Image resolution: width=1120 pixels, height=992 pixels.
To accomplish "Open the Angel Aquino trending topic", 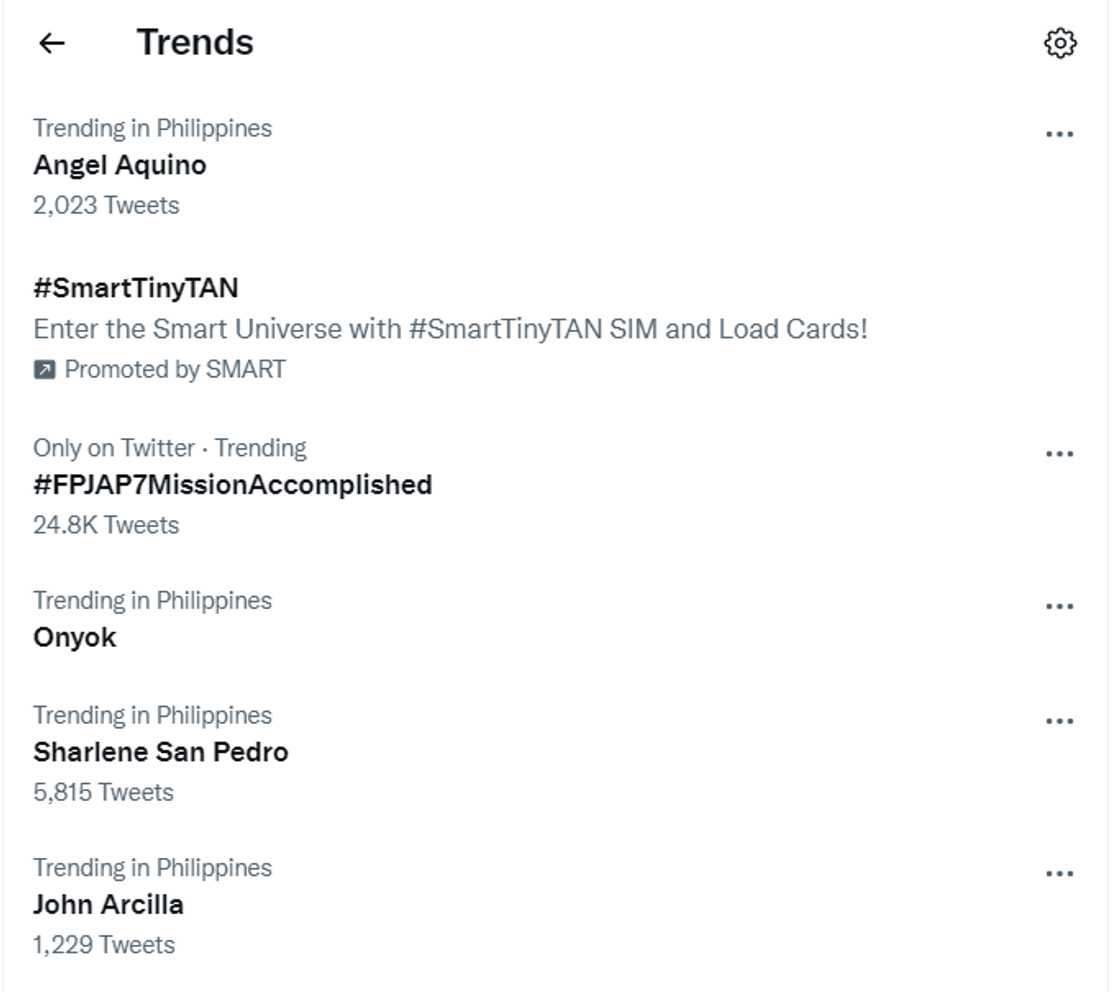I will (120, 165).
